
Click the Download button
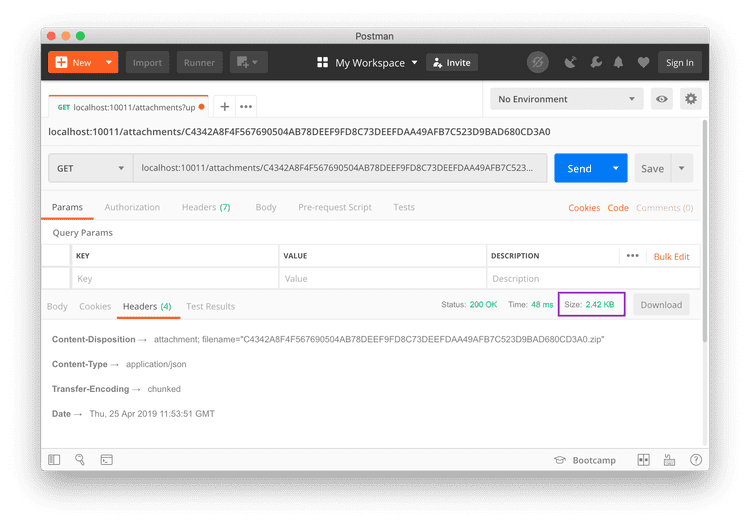point(662,305)
